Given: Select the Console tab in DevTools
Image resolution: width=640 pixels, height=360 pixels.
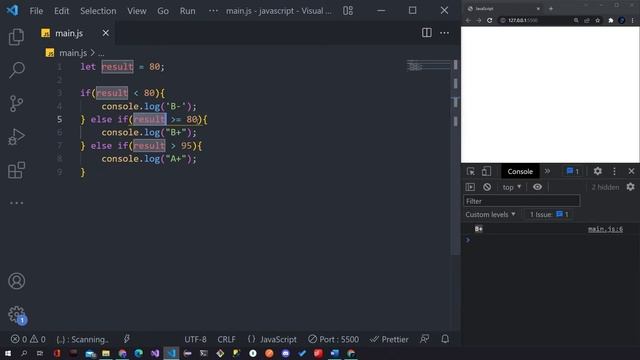Looking at the screenshot, I should (520, 171).
